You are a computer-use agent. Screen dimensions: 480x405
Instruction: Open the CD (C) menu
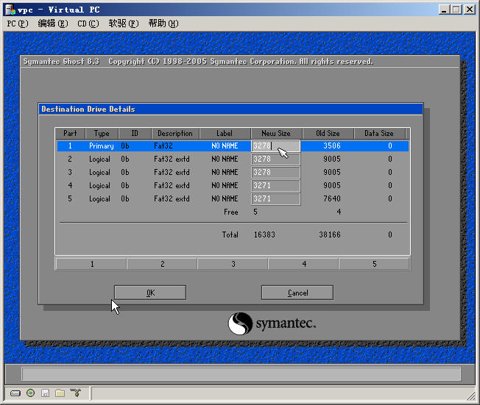tap(88, 24)
